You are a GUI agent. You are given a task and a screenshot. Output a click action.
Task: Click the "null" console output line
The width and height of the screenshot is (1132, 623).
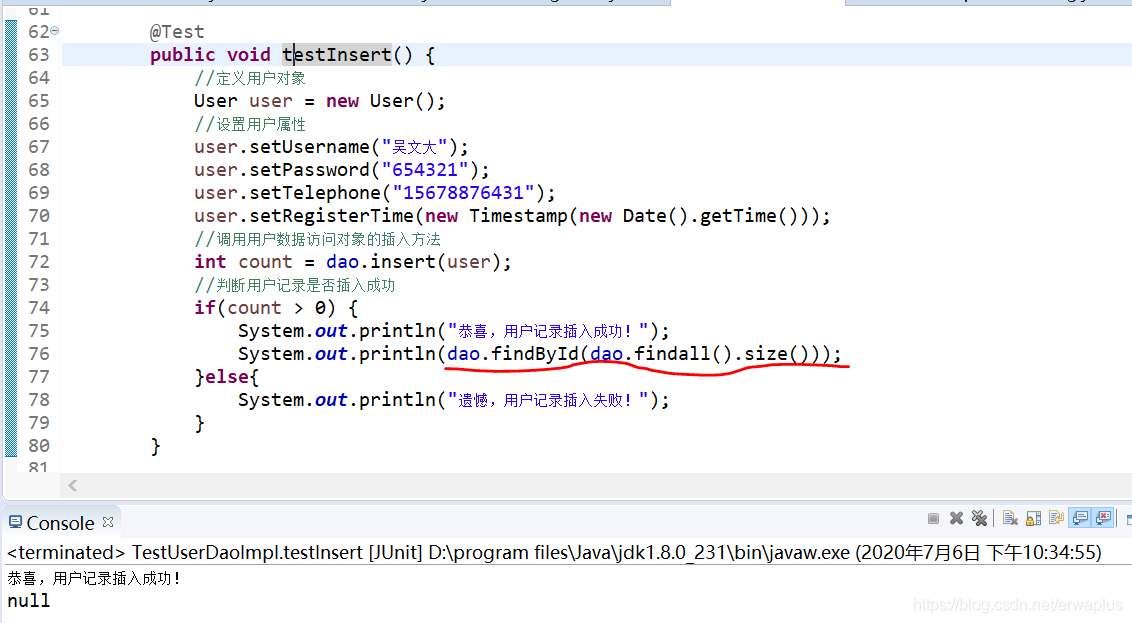[29, 601]
